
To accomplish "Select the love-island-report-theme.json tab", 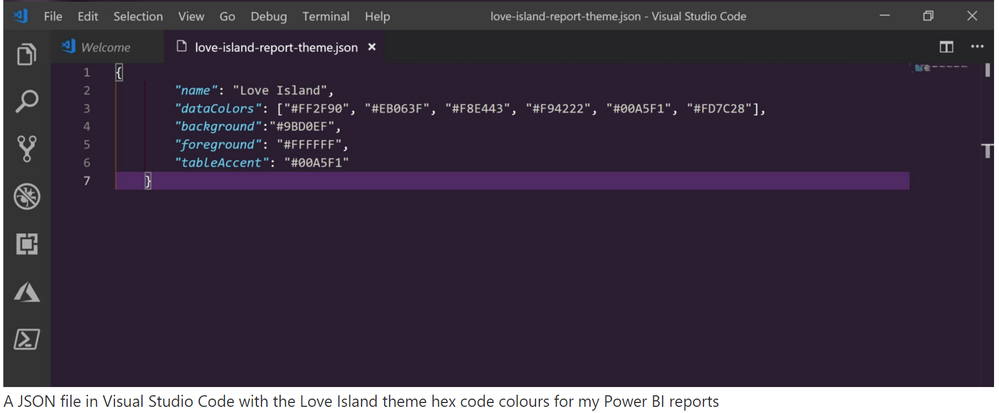I will [x=274, y=47].
